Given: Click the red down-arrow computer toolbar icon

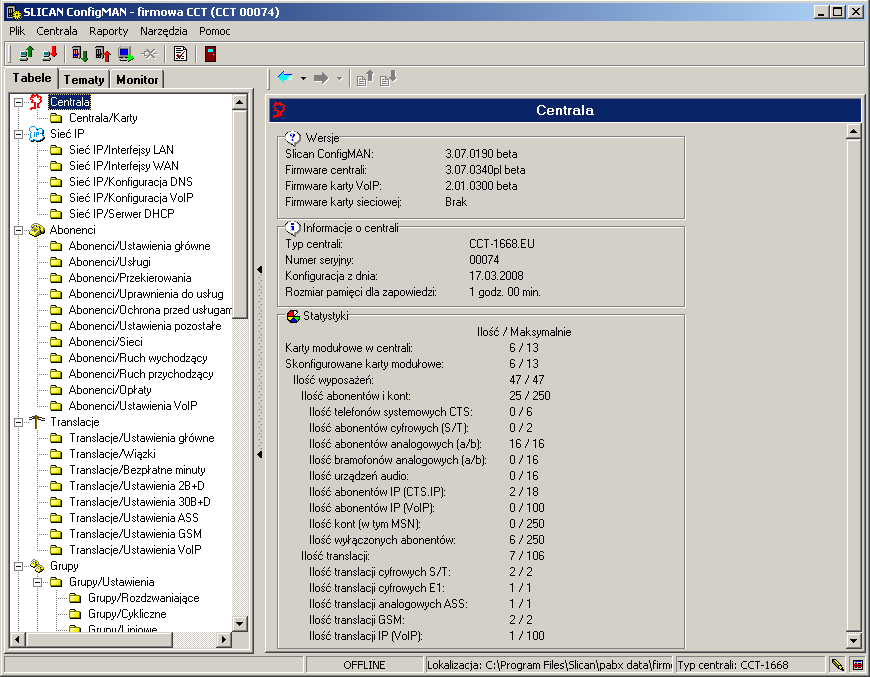Looking at the screenshot, I should [x=50, y=54].
